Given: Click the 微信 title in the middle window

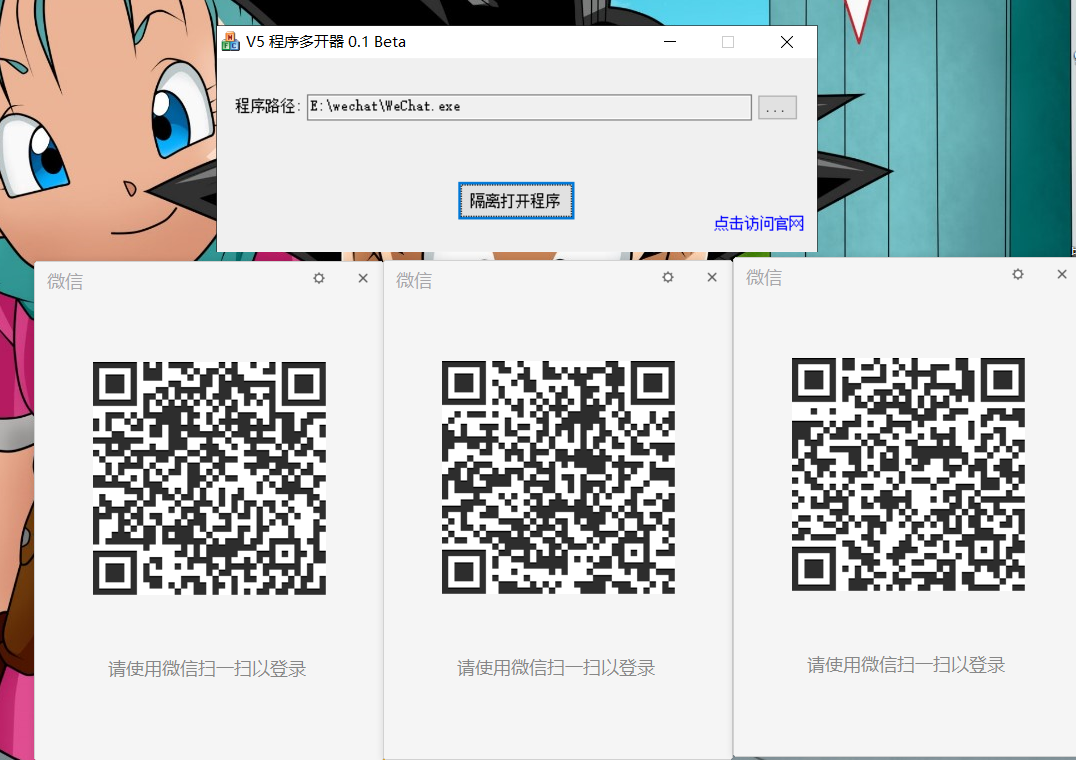Looking at the screenshot, I should [414, 281].
